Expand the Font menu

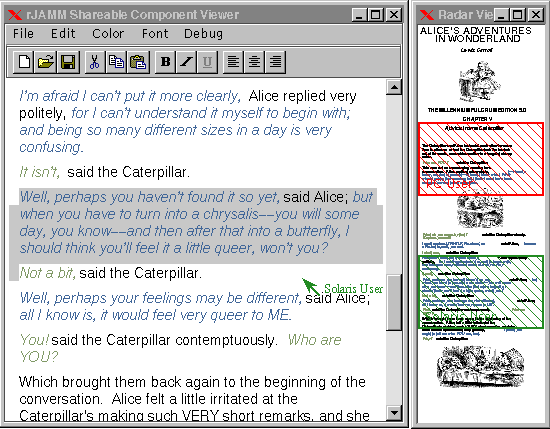(155, 34)
